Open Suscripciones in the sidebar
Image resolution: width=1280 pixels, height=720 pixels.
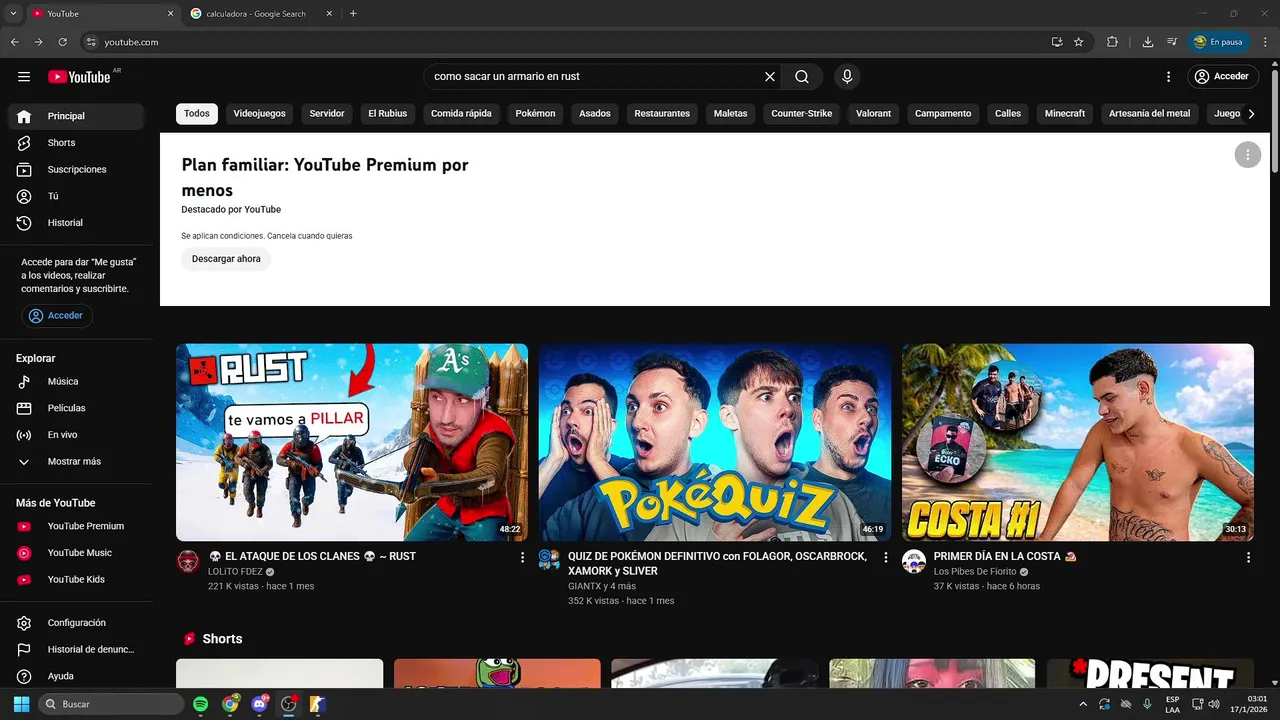tap(77, 170)
